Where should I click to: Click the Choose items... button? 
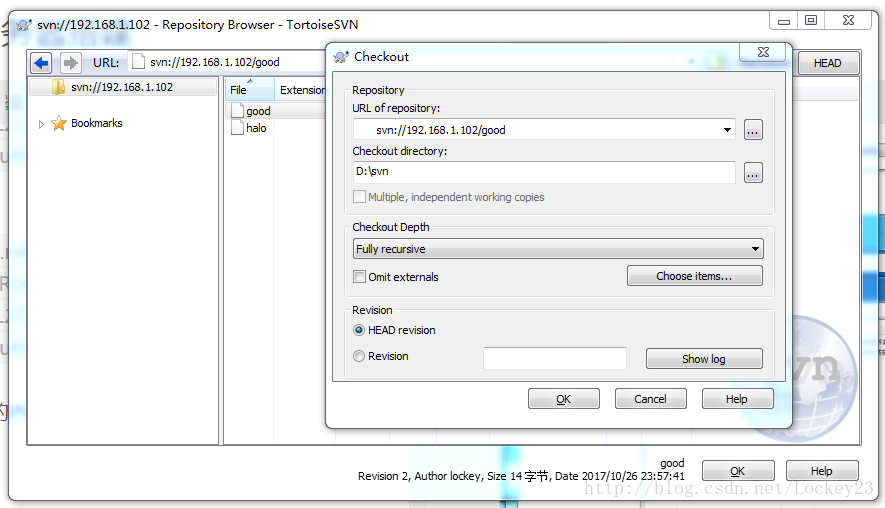(694, 276)
